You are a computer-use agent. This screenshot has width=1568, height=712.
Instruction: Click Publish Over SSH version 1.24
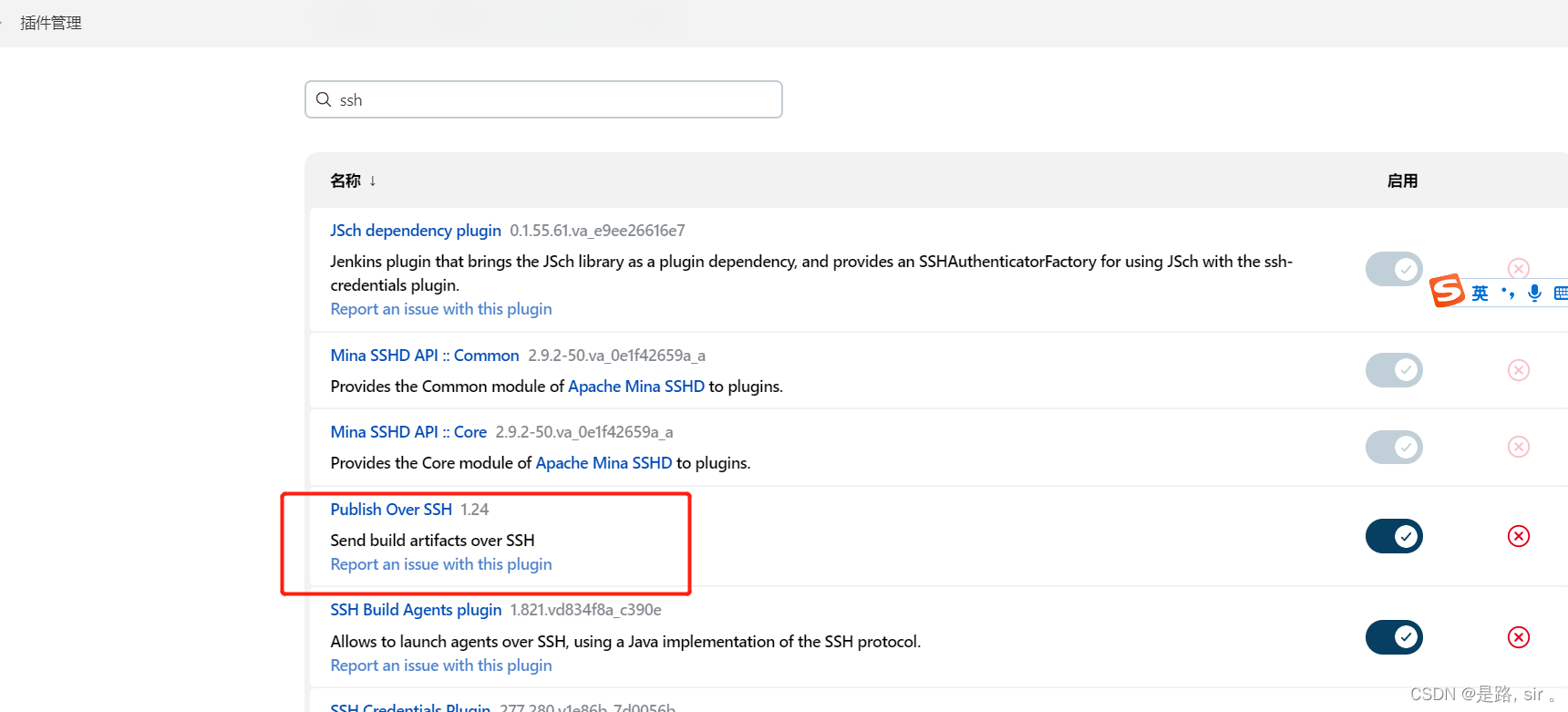tap(475, 510)
